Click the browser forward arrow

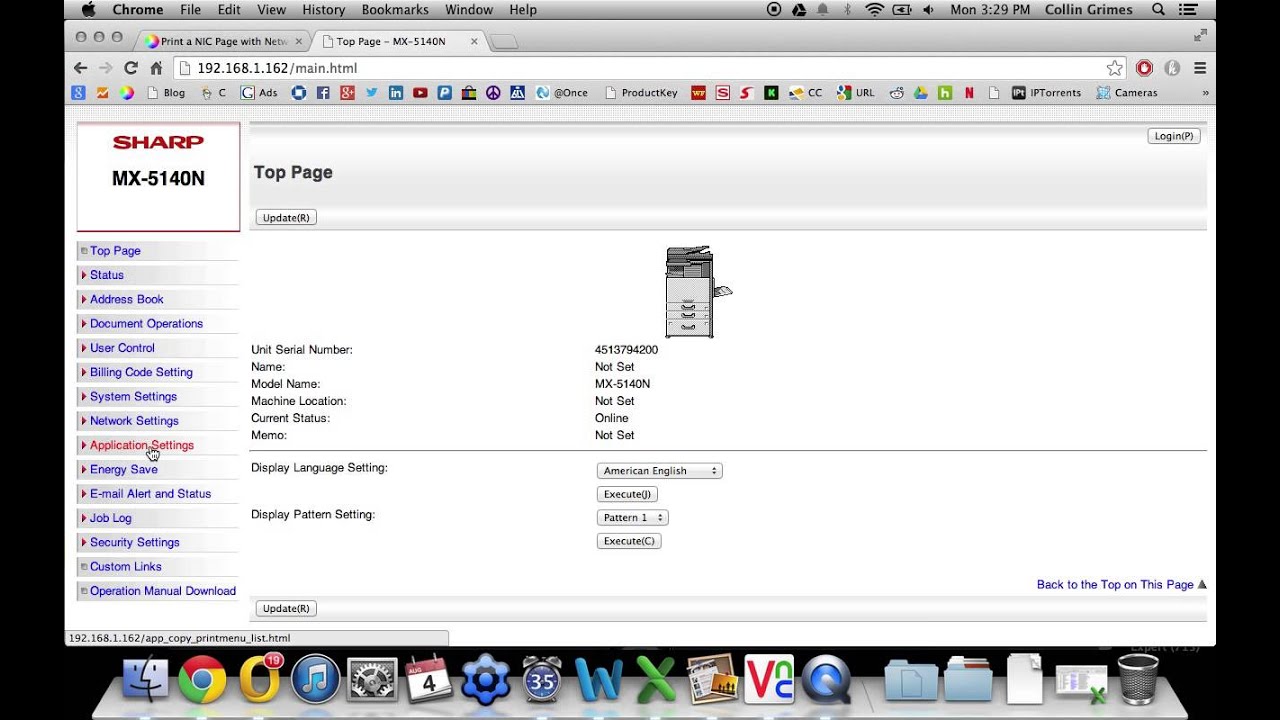tap(105, 68)
